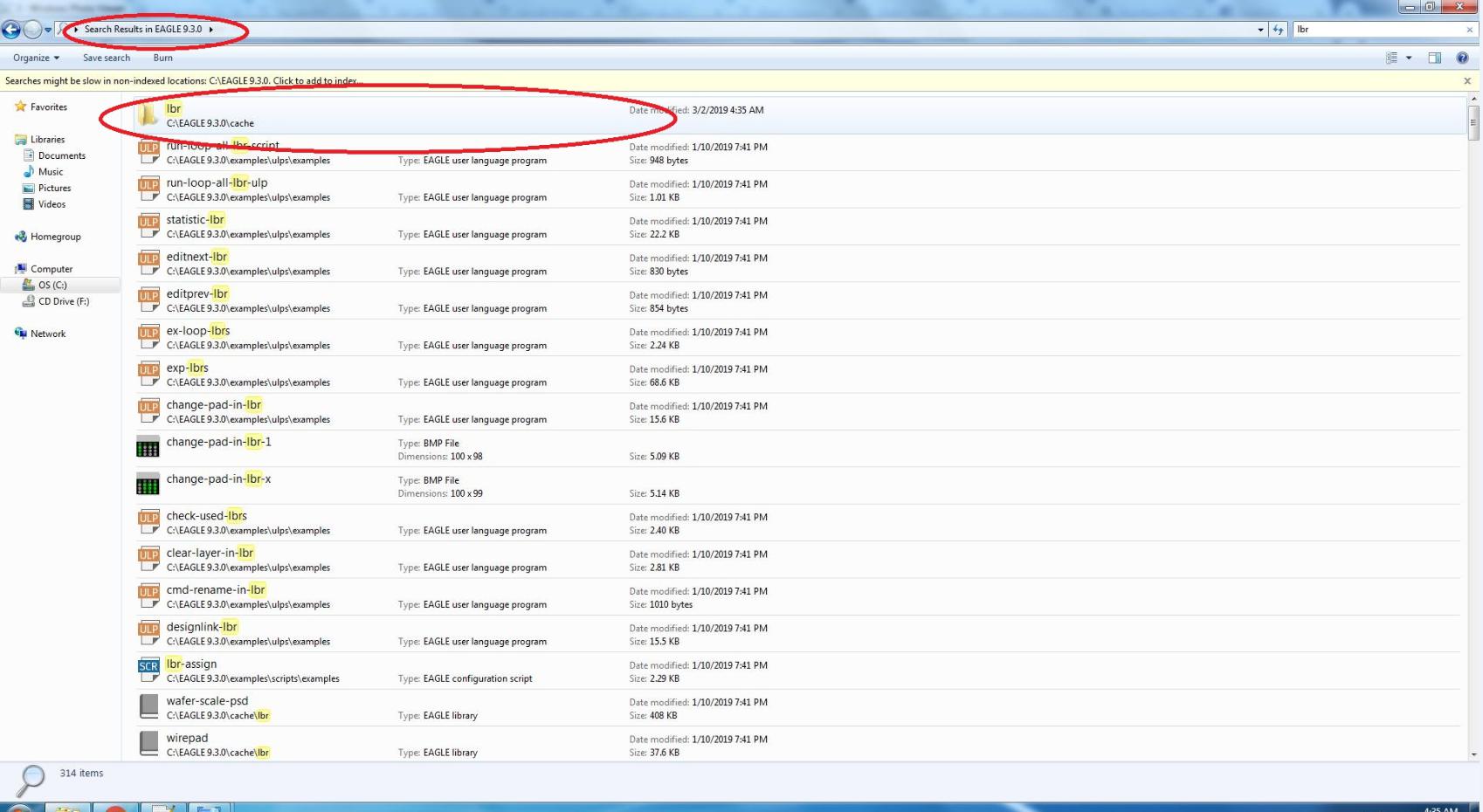Select the file name 'exp-lbrs'
This screenshot has width=1483, height=812.
pyautogui.click(x=188, y=368)
